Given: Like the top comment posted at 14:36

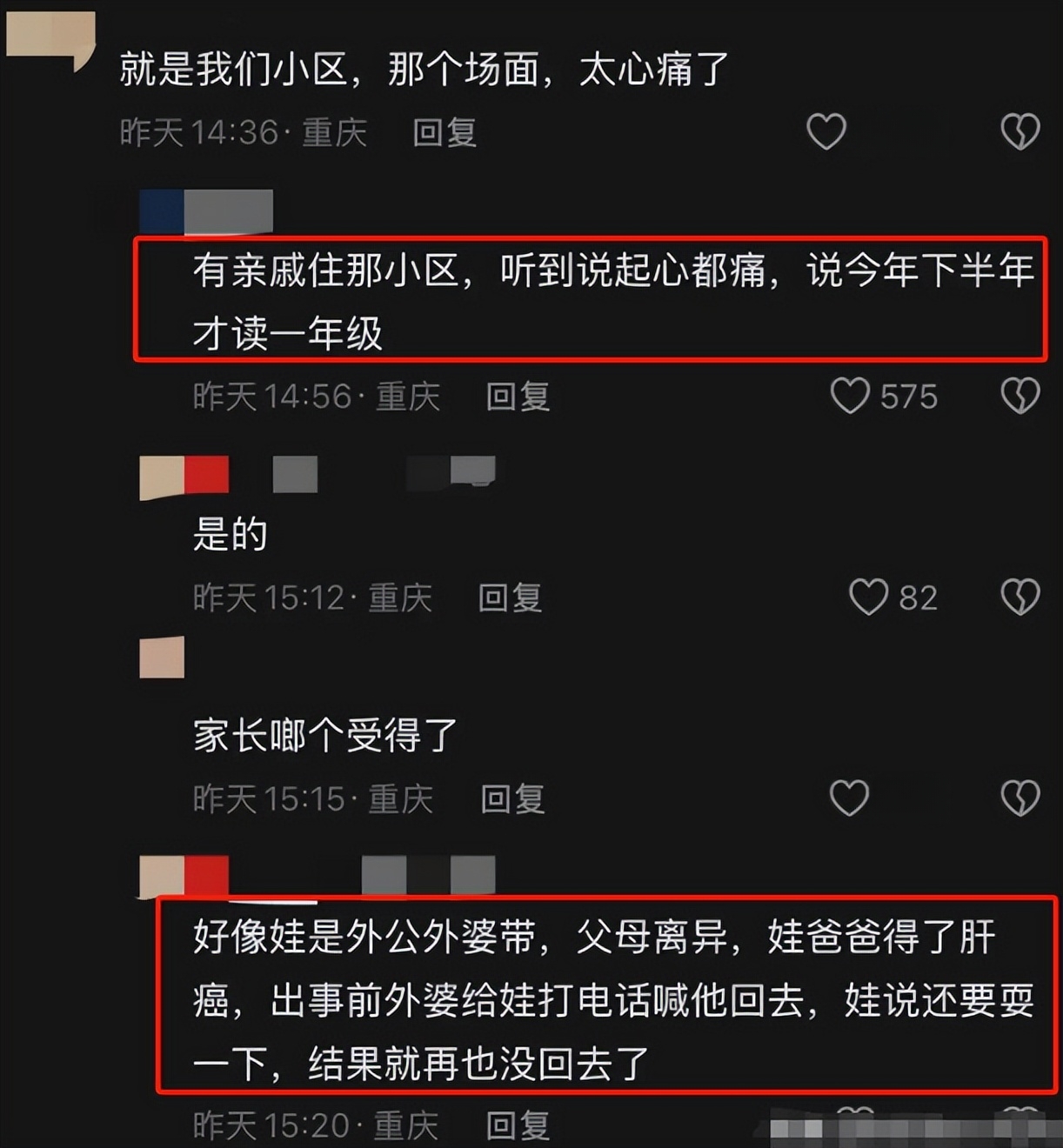Looking at the screenshot, I should 826,132.
